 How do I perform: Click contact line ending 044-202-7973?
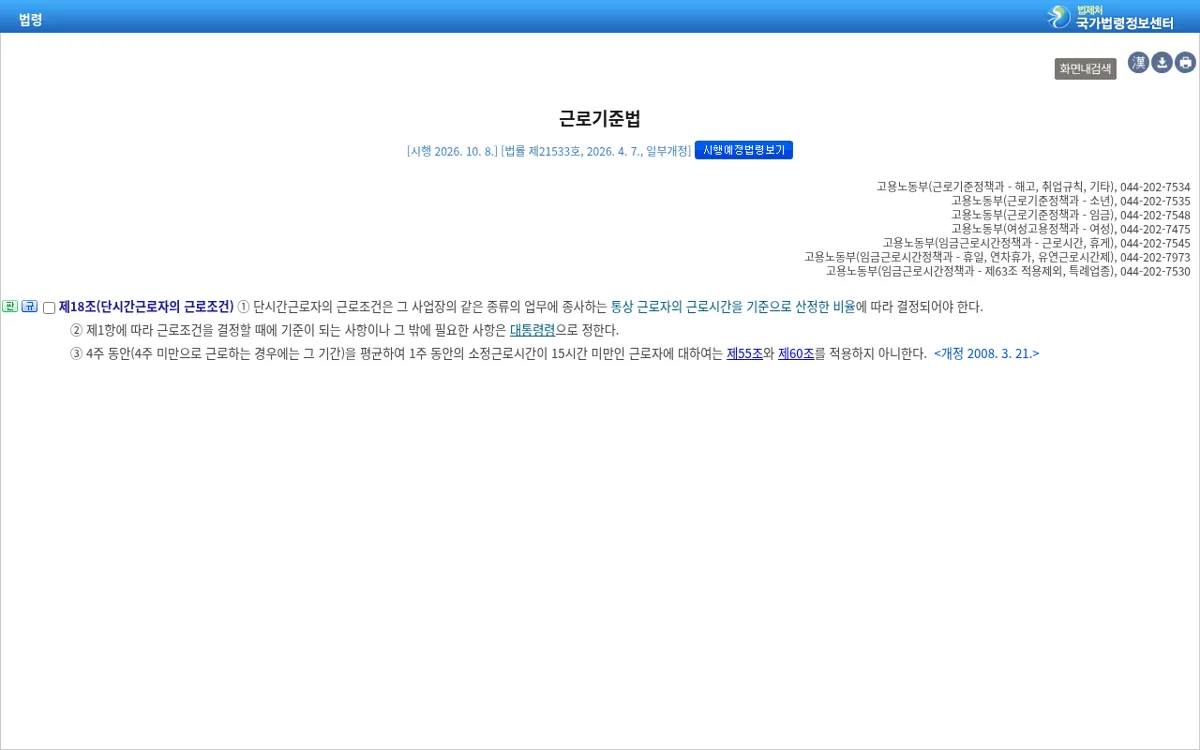(997, 257)
